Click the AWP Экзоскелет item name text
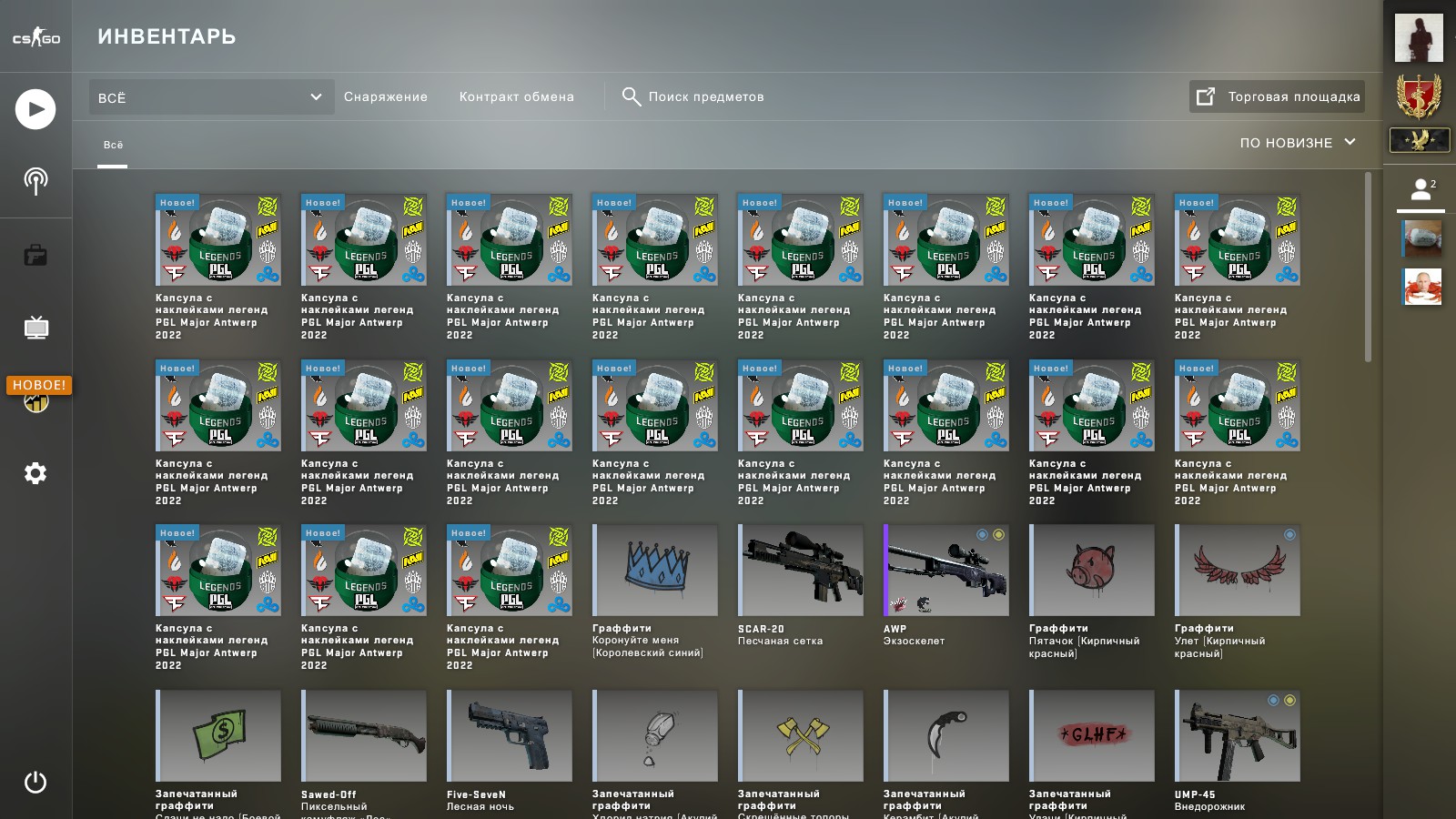This screenshot has width=1456, height=819. tap(914, 635)
